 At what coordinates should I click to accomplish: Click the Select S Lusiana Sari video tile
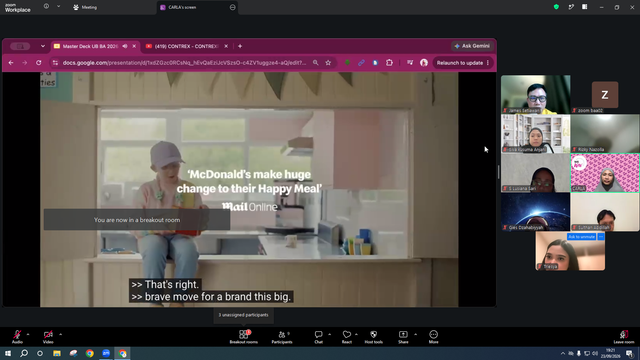536,173
